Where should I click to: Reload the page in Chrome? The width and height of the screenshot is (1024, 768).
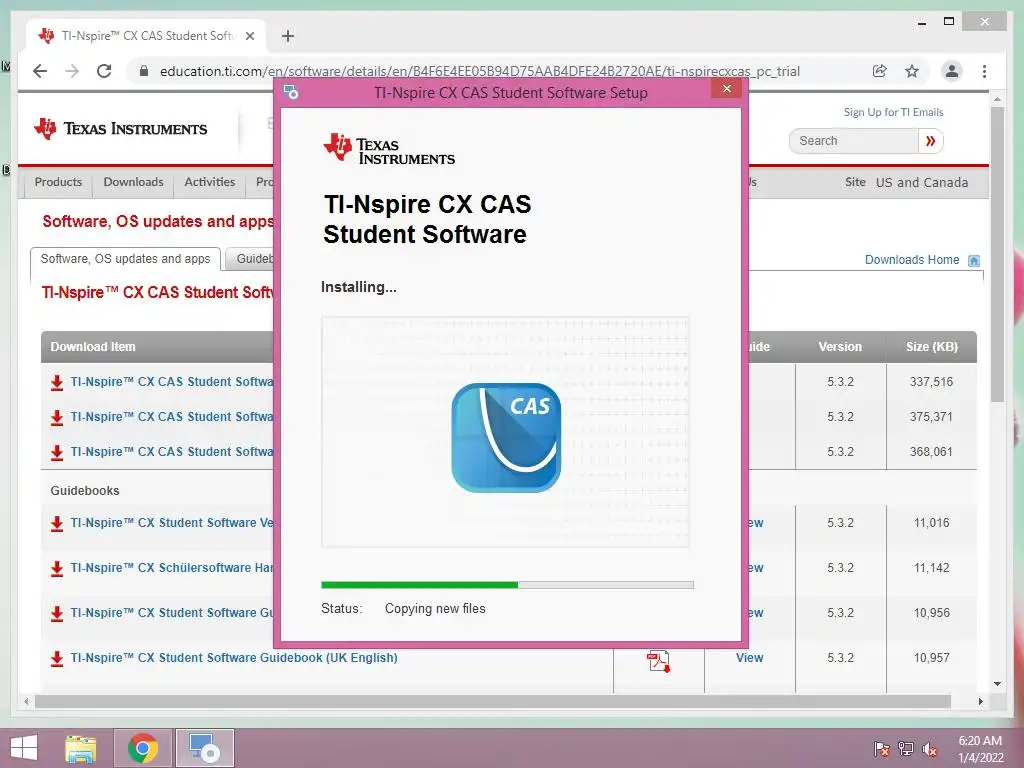click(104, 71)
